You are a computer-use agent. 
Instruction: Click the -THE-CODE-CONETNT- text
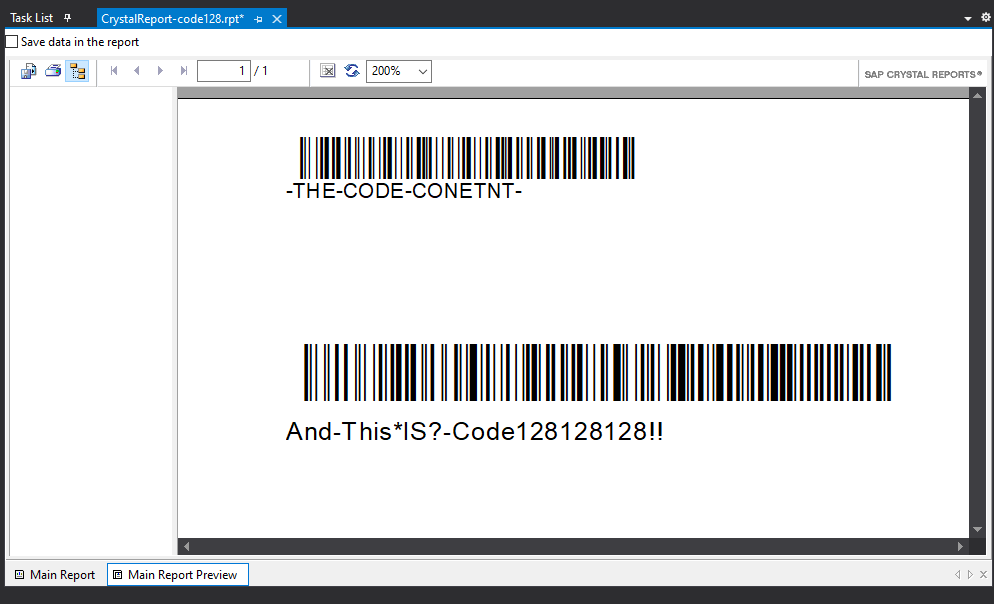point(404,191)
